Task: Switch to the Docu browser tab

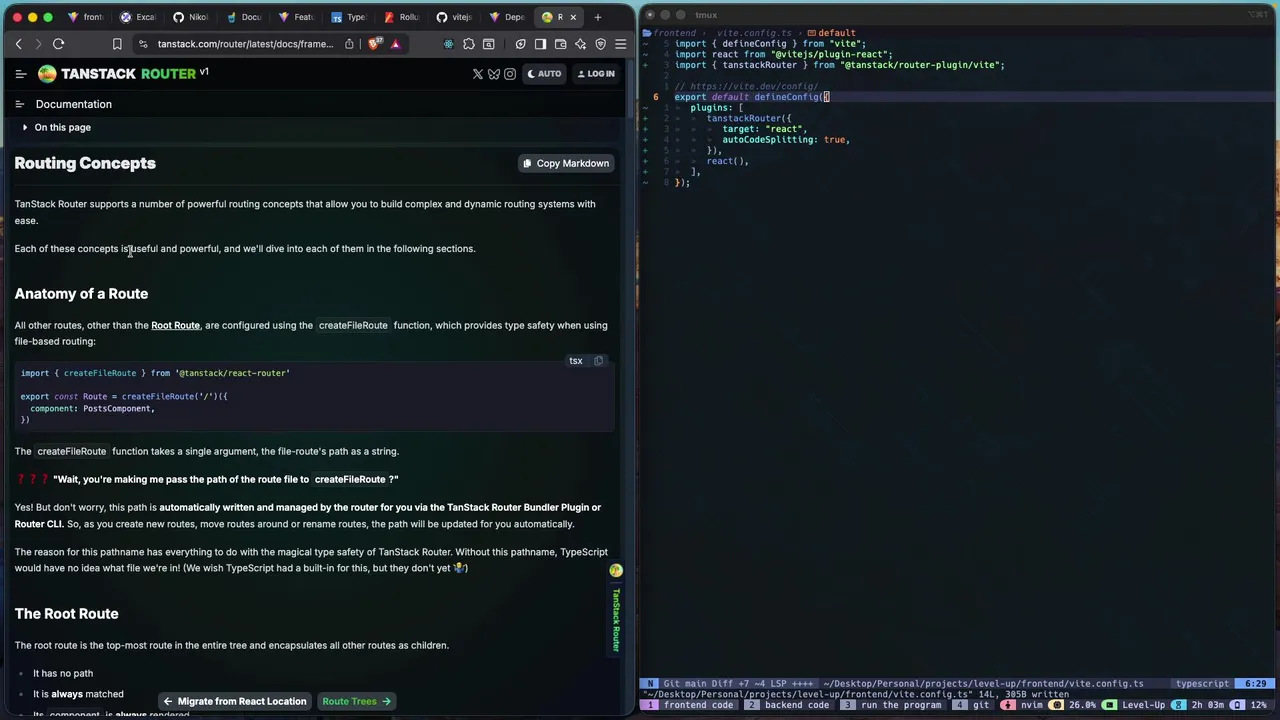Action: tap(243, 17)
